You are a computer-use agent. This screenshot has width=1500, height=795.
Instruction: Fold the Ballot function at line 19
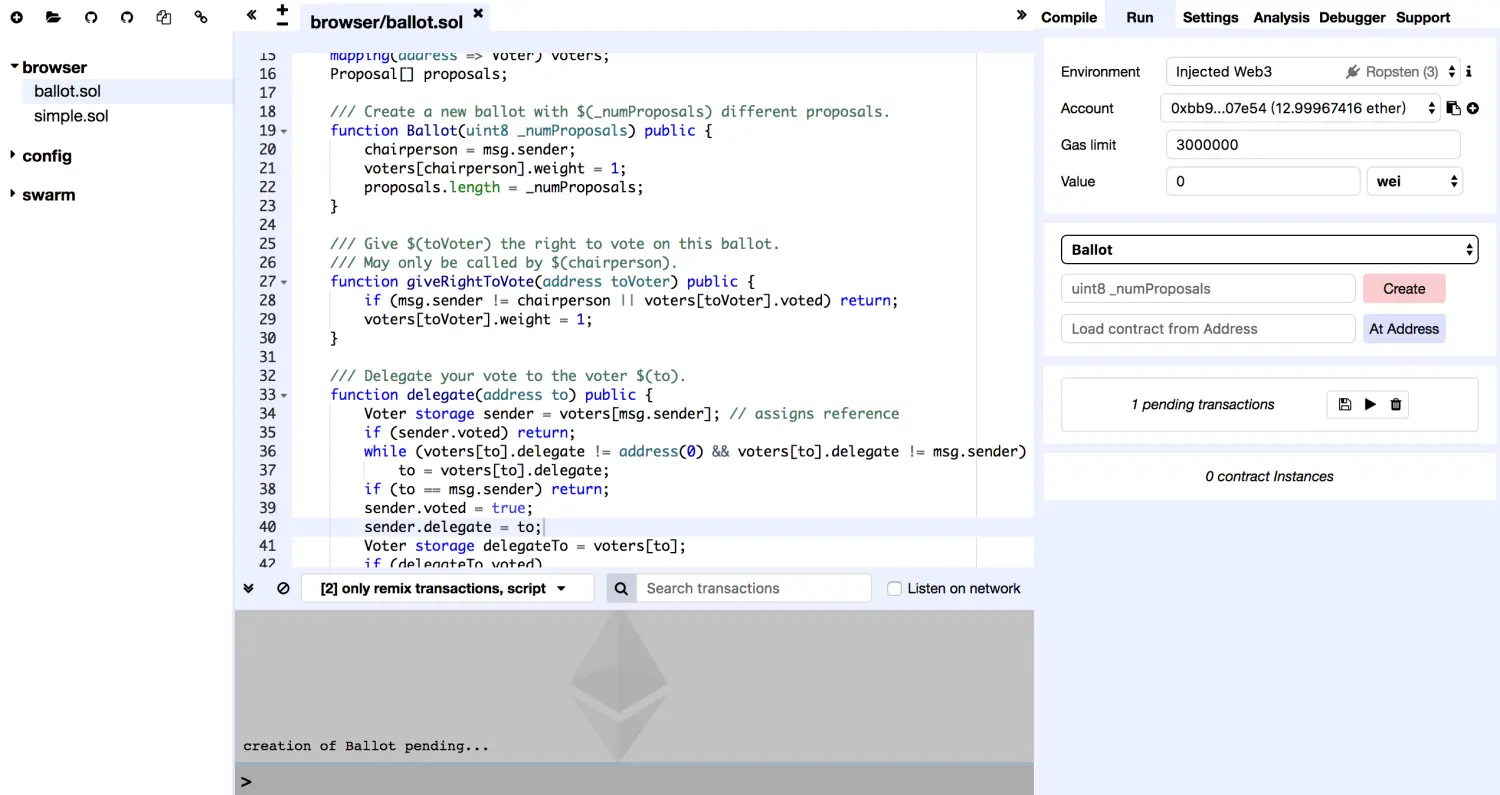284,131
